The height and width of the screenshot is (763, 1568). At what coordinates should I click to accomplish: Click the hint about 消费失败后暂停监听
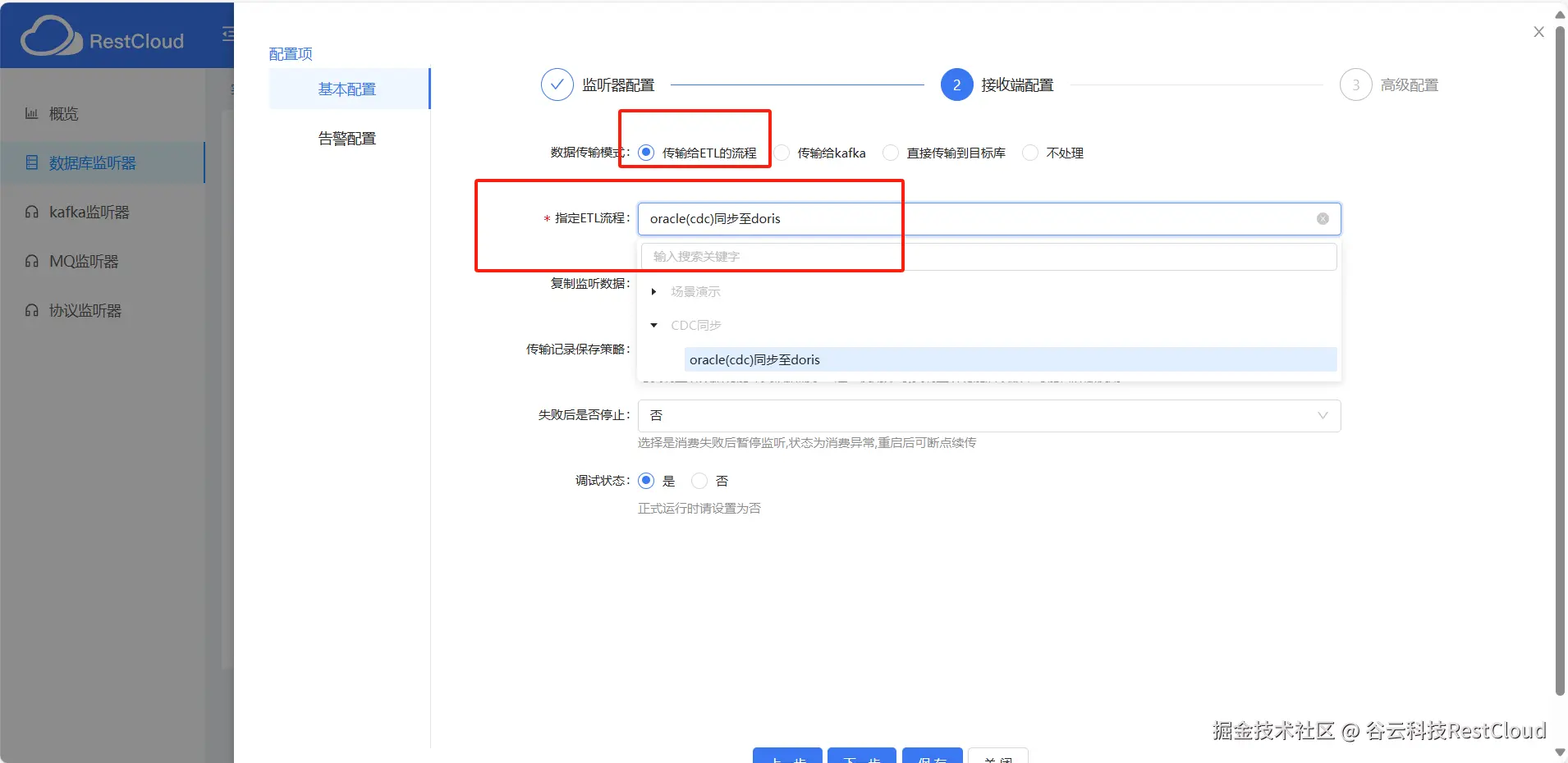pyautogui.click(x=807, y=443)
